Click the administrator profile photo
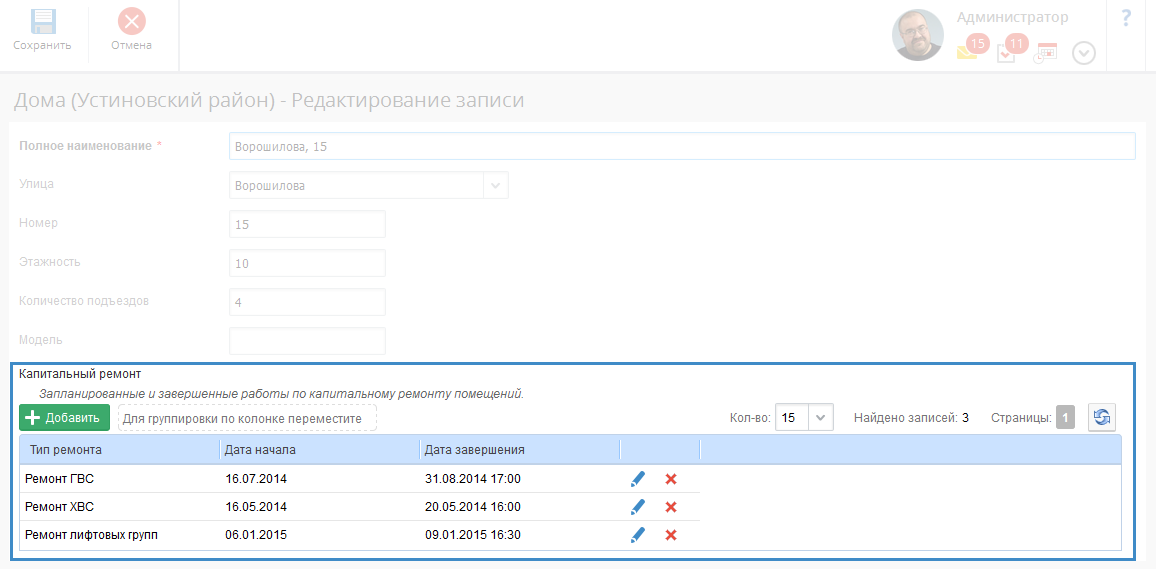This screenshot has width=1156, height=569. [918, 35]
